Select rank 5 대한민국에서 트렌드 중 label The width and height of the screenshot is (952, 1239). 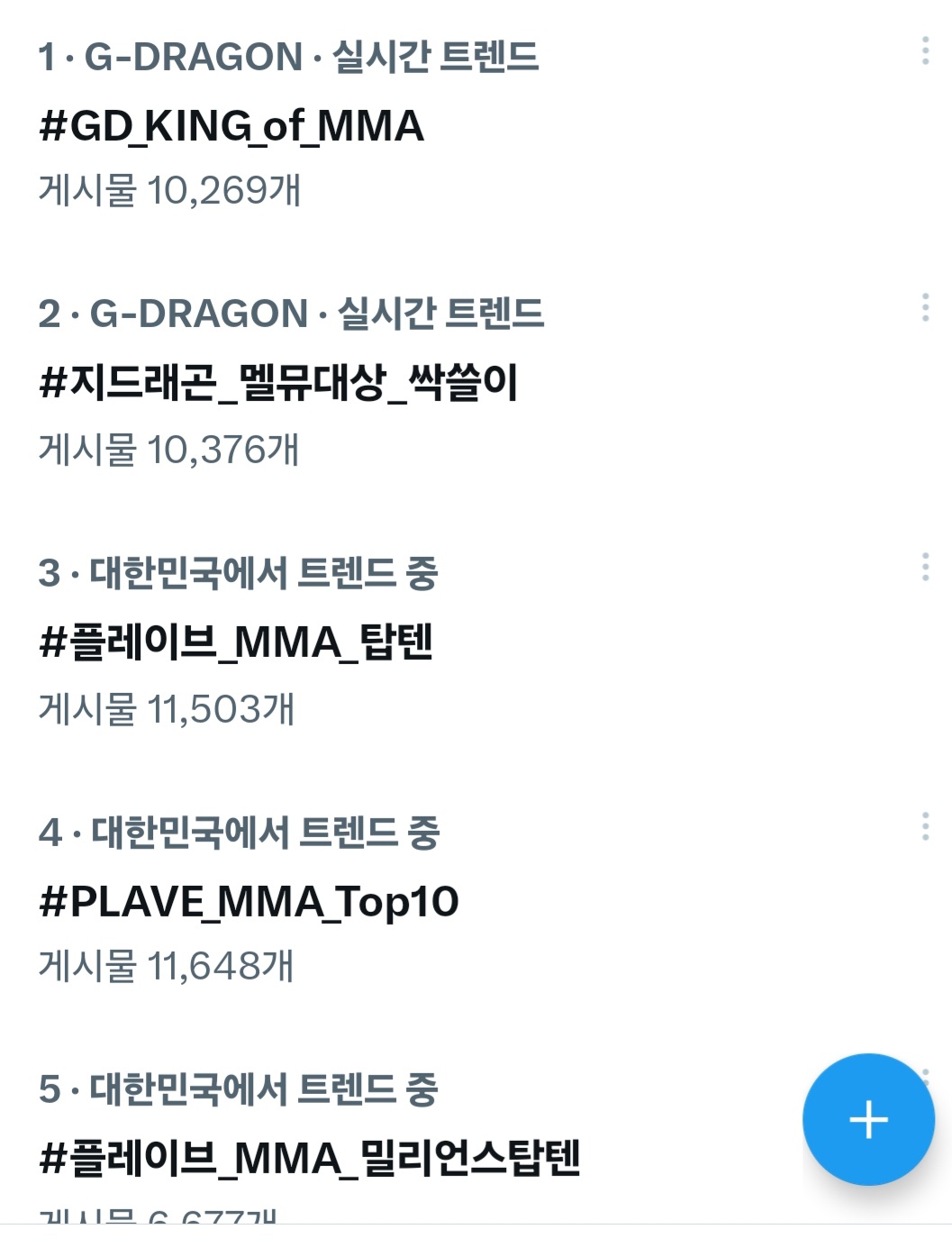click(238, 1089)
